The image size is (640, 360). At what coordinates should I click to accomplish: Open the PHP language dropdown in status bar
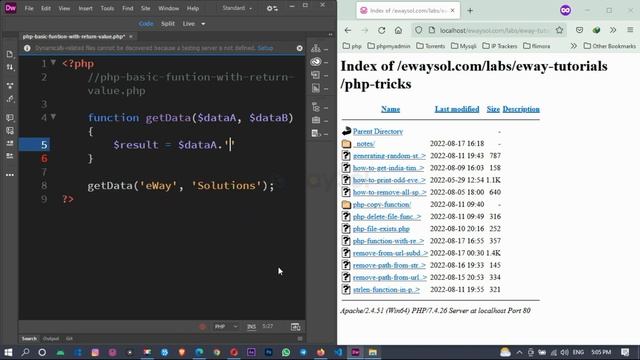coord(226,327)
